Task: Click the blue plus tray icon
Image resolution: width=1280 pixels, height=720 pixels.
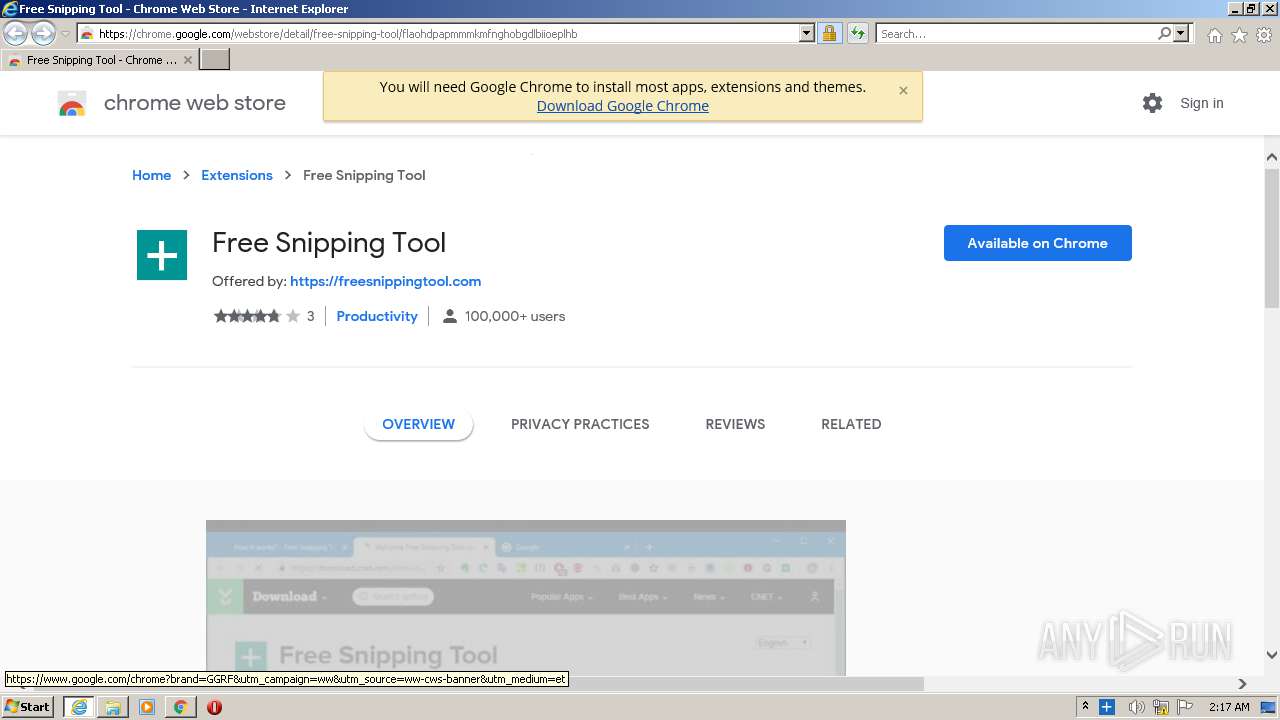Action: pyautogui.click(x=1107, y=707)
